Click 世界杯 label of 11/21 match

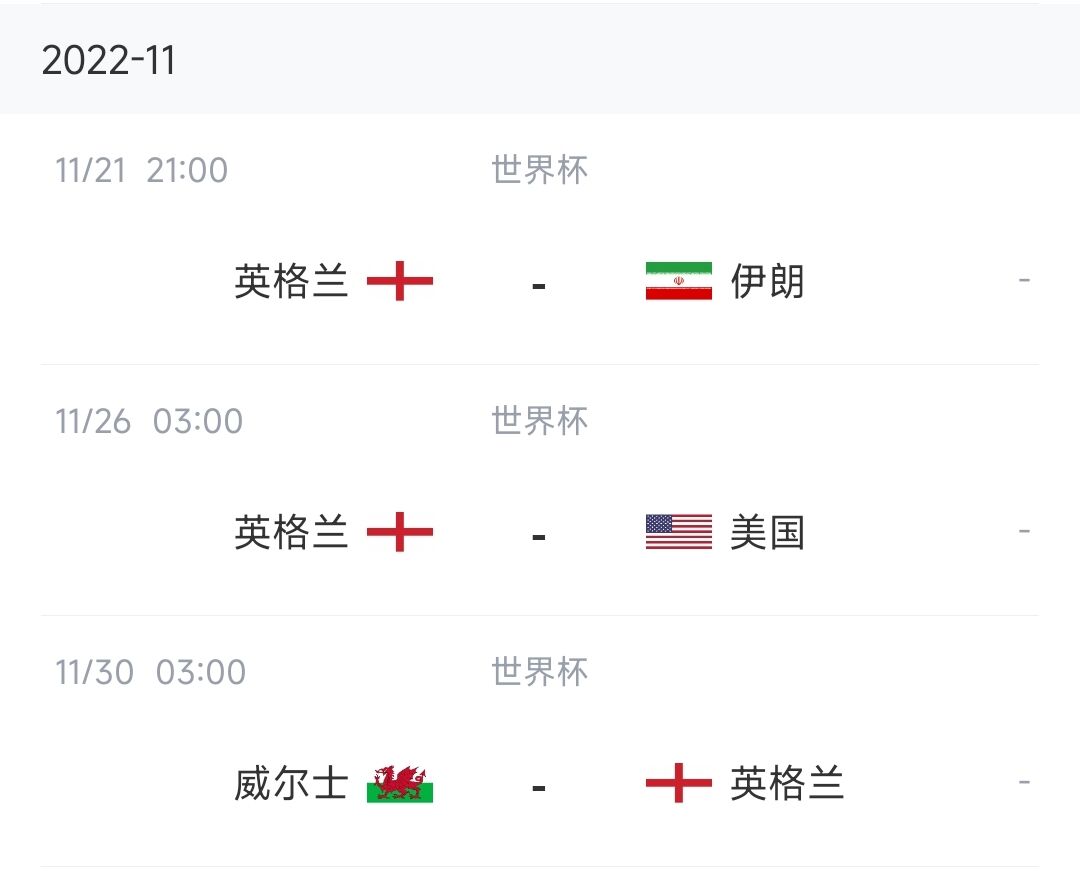click(x=540, y=170)
